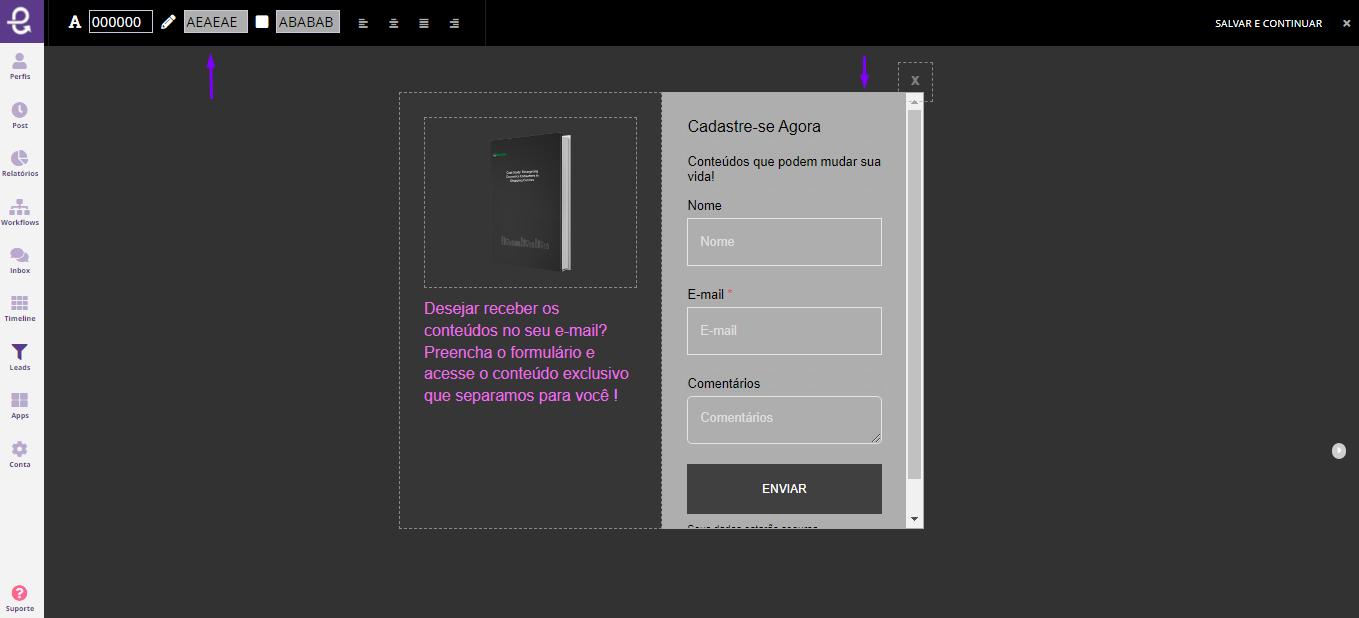This screenshot has height=618, width=1359.
Task: Open the Post section
Action: point(20,115)
